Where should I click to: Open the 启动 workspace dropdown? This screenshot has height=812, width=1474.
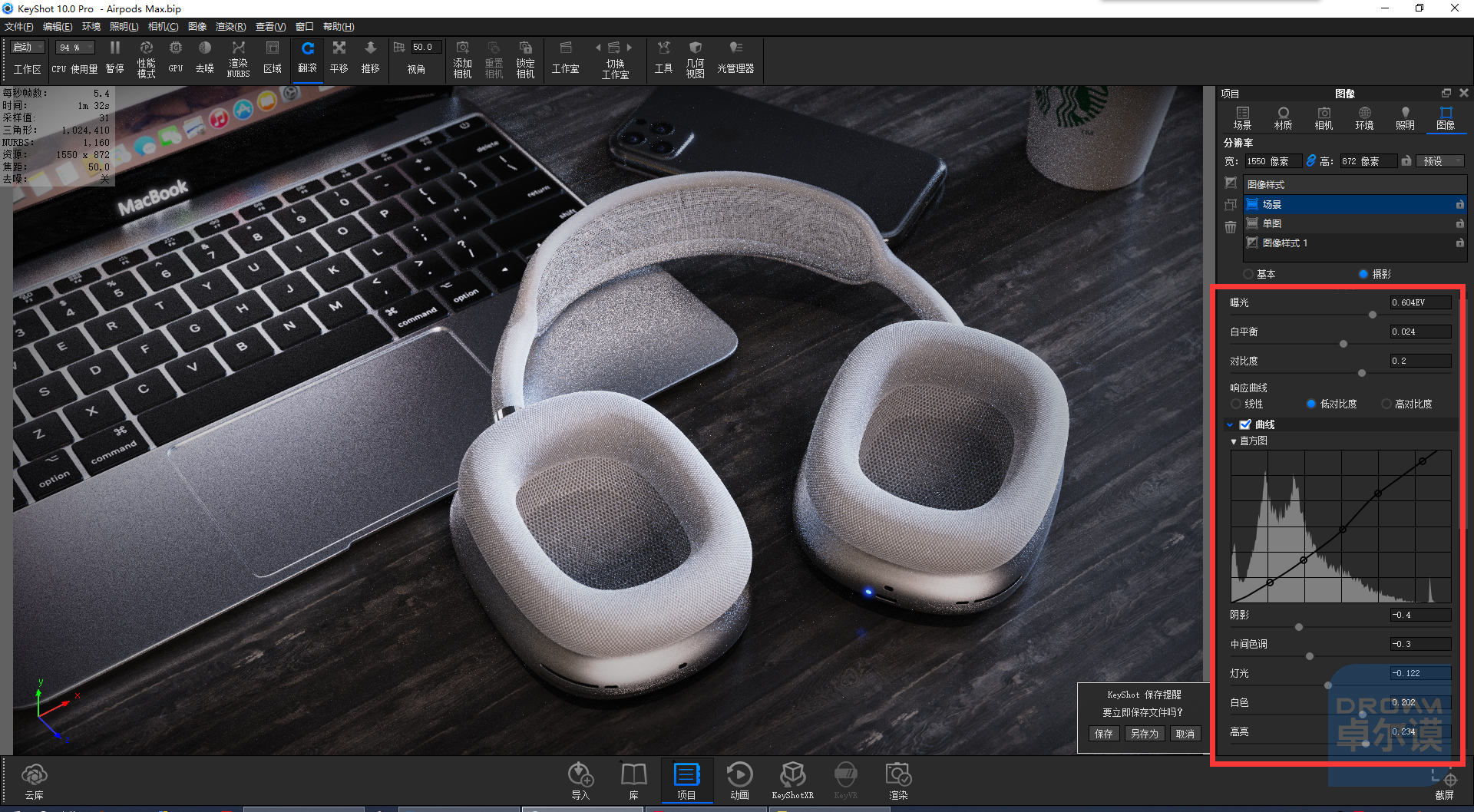click(28, 48)
